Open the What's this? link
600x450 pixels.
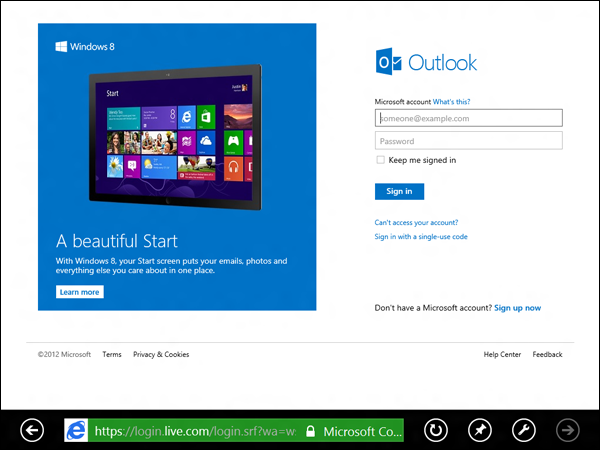click(x=452, y=102)
